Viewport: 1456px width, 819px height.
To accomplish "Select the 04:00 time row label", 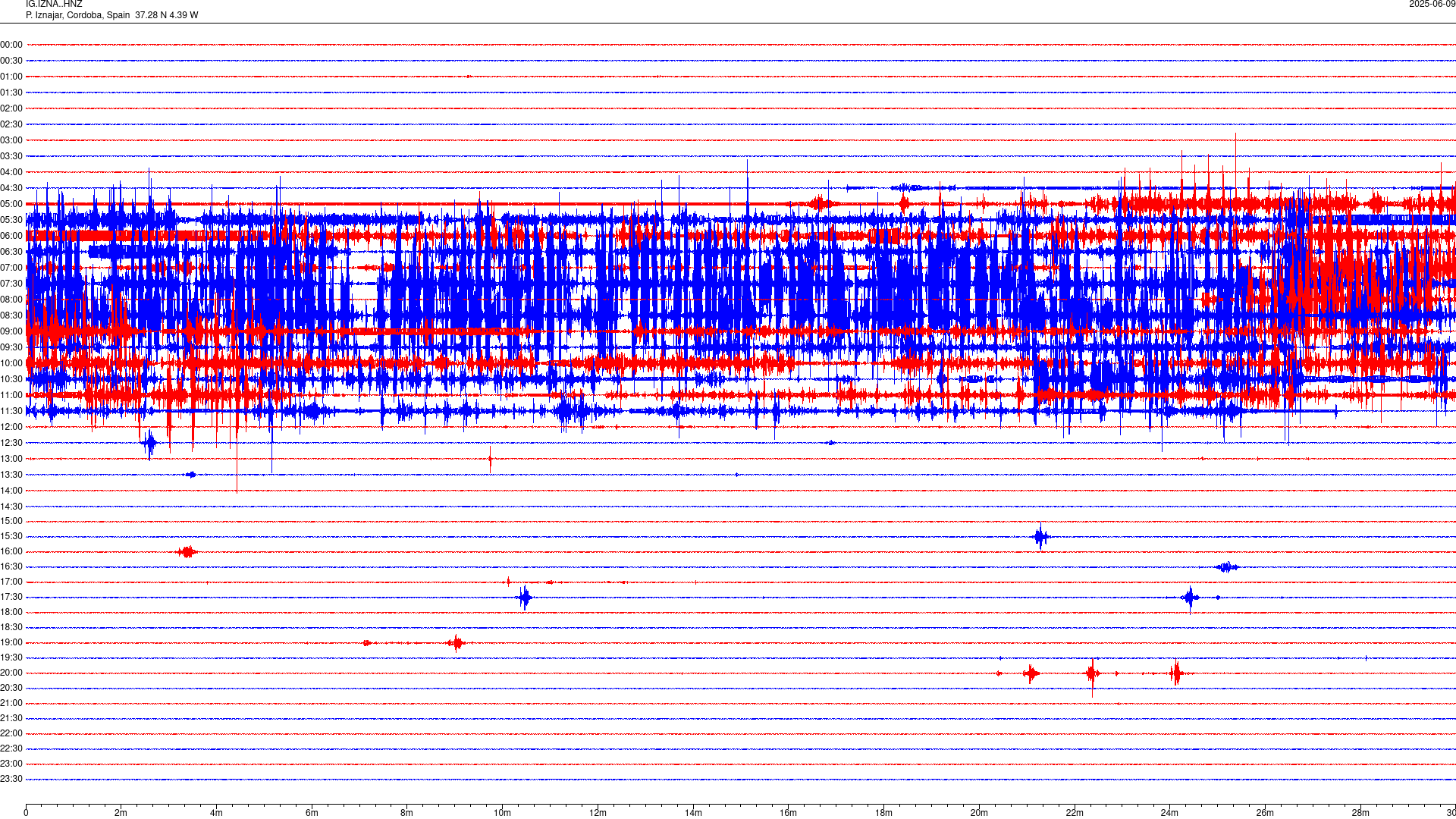I will coord(11,172).
